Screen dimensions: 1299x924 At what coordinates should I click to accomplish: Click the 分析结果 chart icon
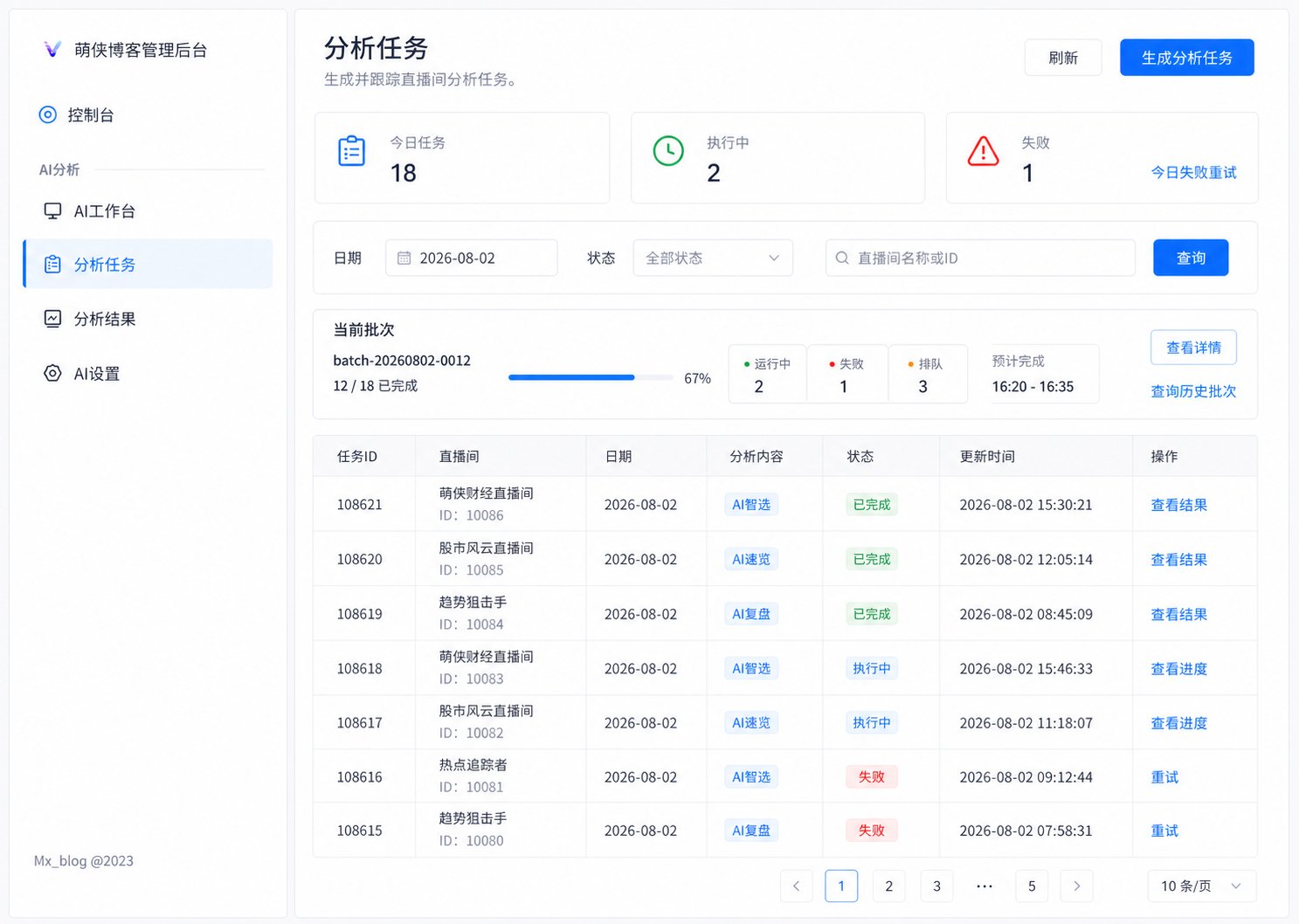coord(52,319)
